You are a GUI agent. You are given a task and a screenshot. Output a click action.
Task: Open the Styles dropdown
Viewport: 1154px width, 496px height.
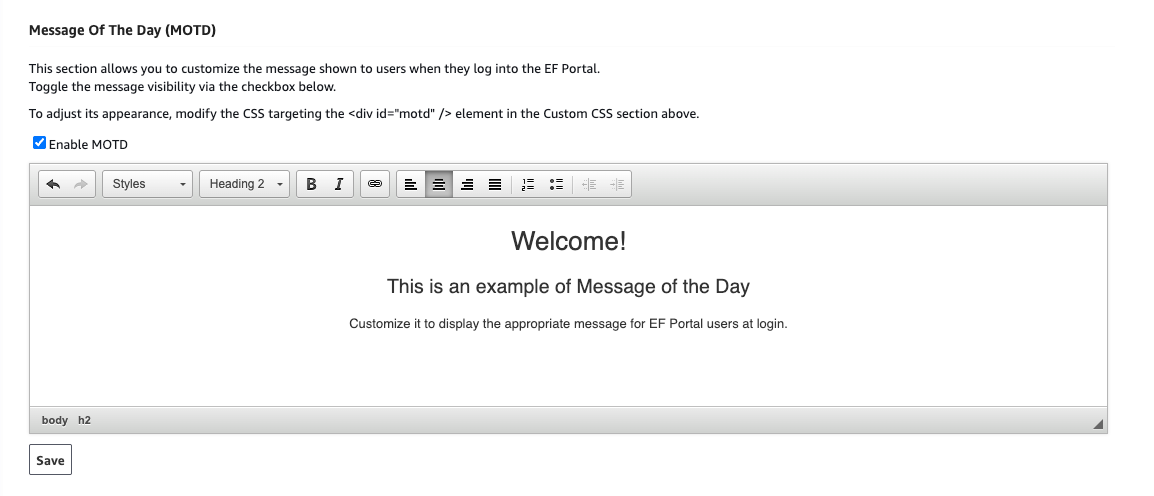(x=148, y=184)
